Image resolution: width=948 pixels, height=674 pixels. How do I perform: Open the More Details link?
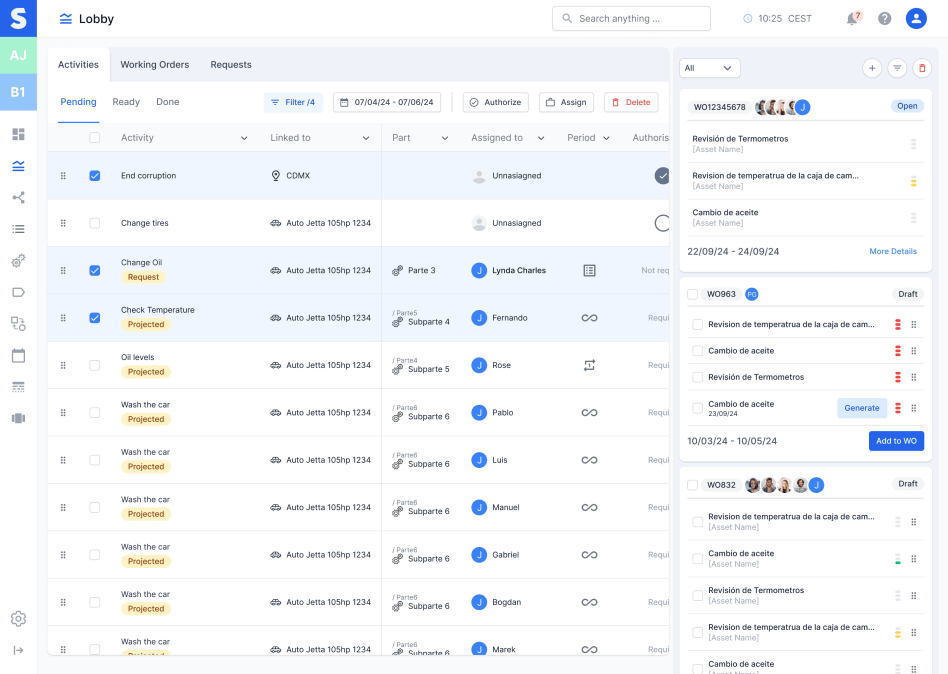(892, 252)
